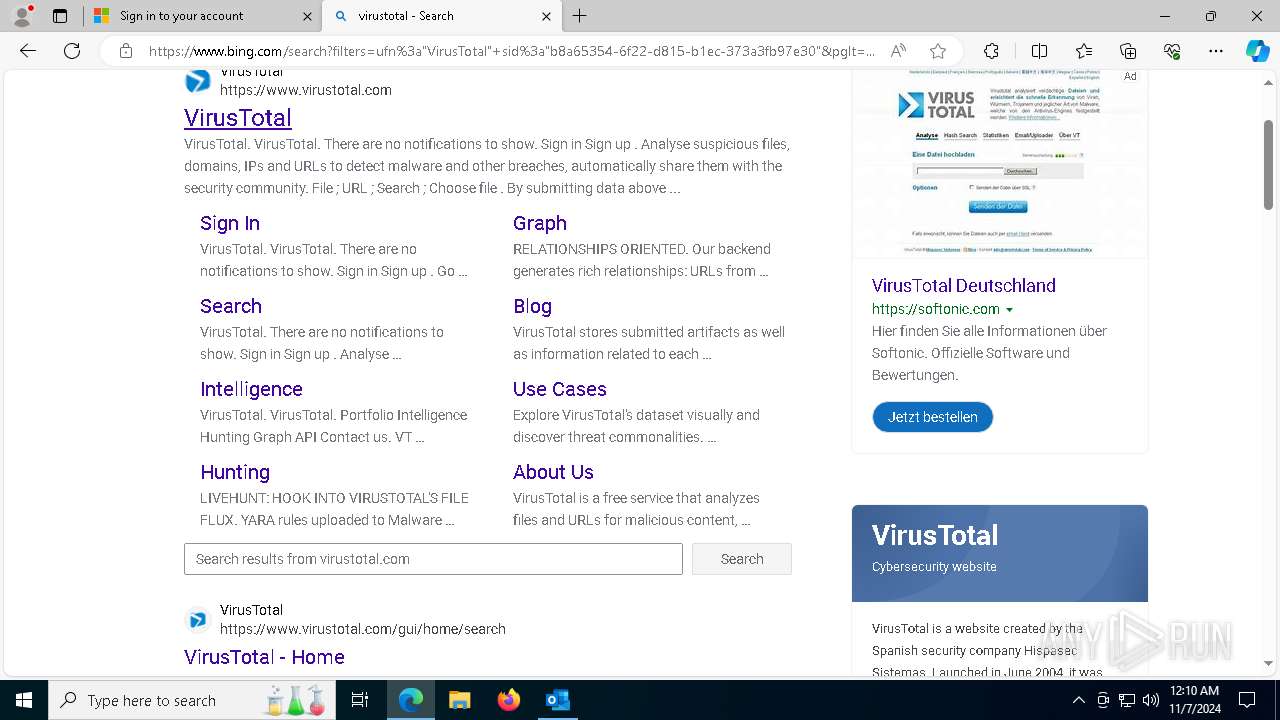
Task: Launch Firefox from taskbar
Action: click(x=509, y=700)
